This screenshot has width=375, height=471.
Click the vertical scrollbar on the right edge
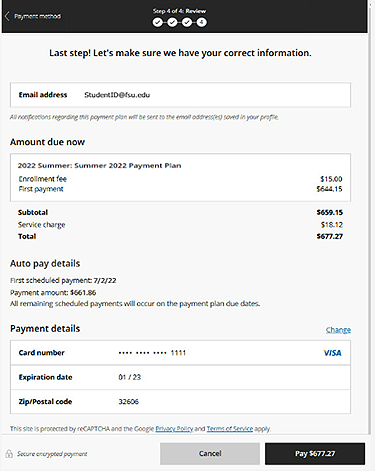(370, 217)
